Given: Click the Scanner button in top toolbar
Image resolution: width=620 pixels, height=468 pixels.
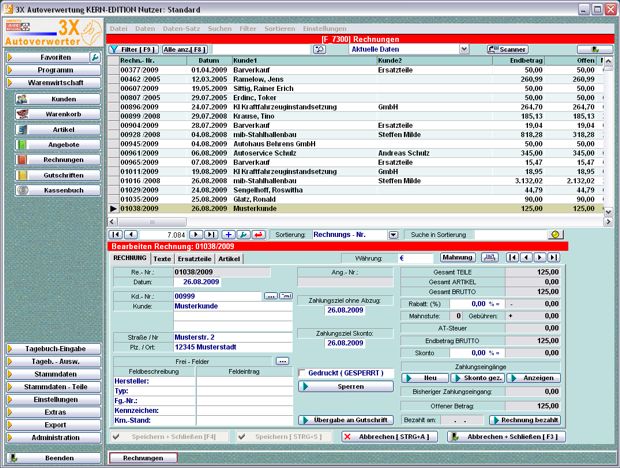Looking at the screenshot, I should point(507,49).
